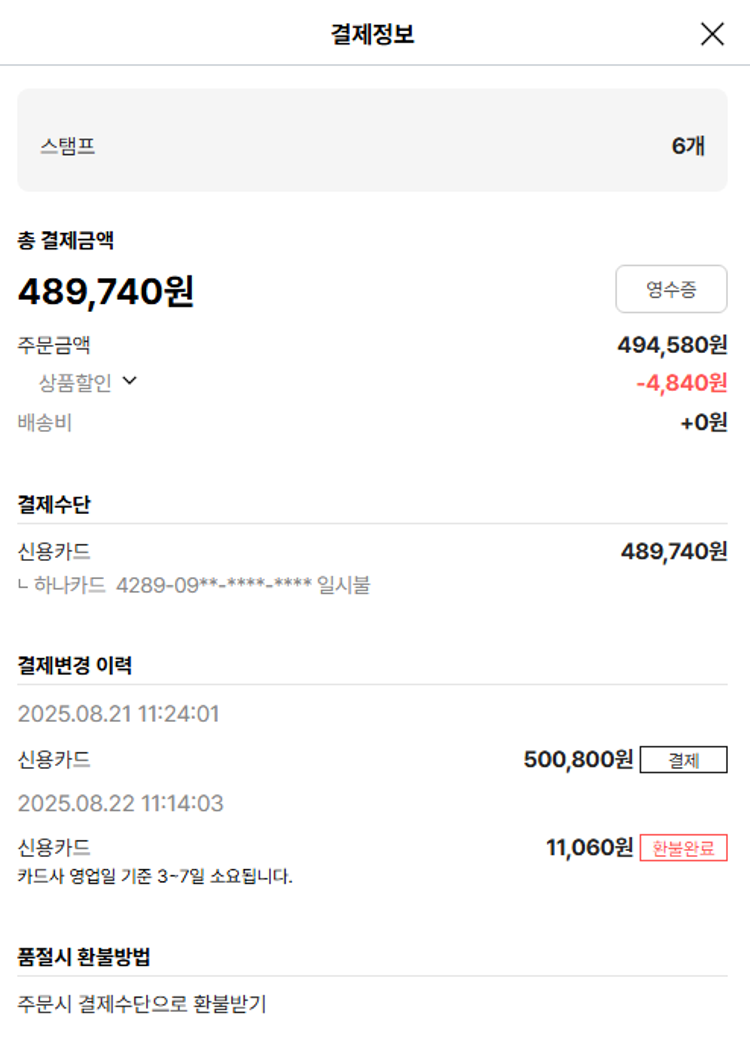Click the 상품할인 label text
This screenshot has height=1040, width=750.
pos(75,382)
